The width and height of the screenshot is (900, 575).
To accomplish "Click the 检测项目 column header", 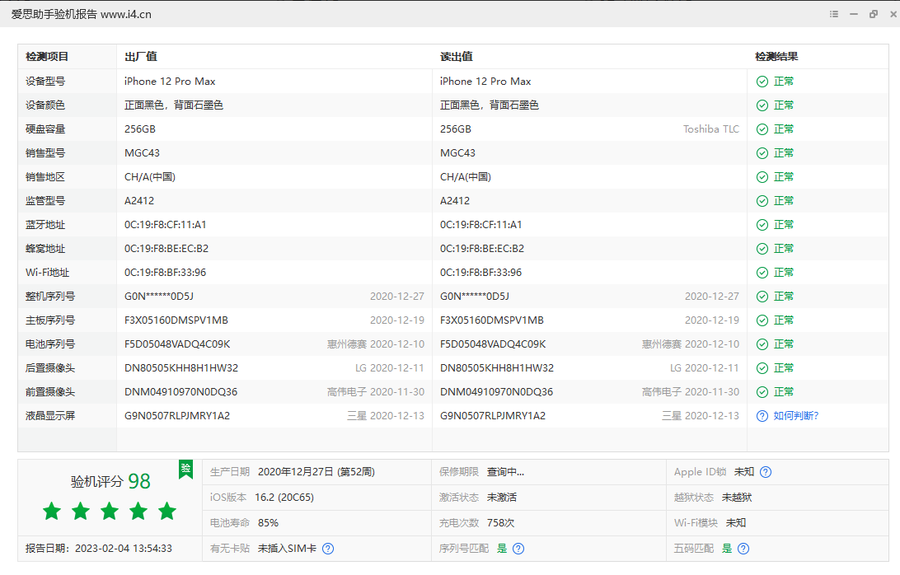I will (47, 57).
